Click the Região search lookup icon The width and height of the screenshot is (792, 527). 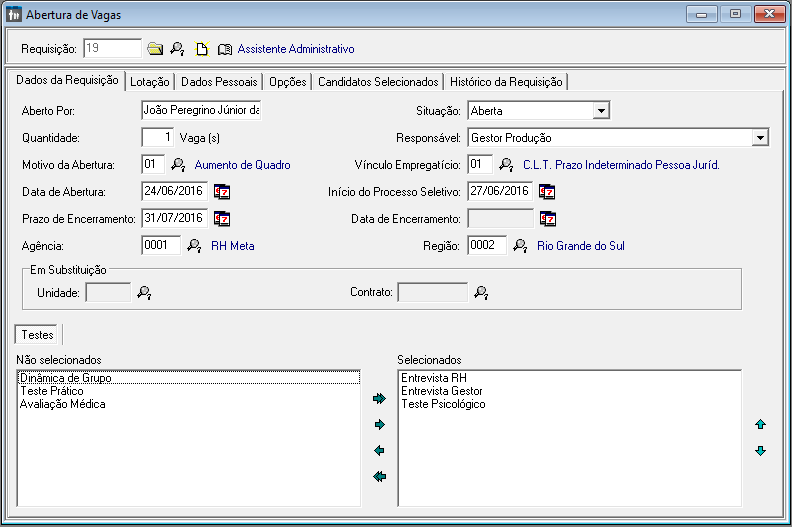[x=520, y=246]
